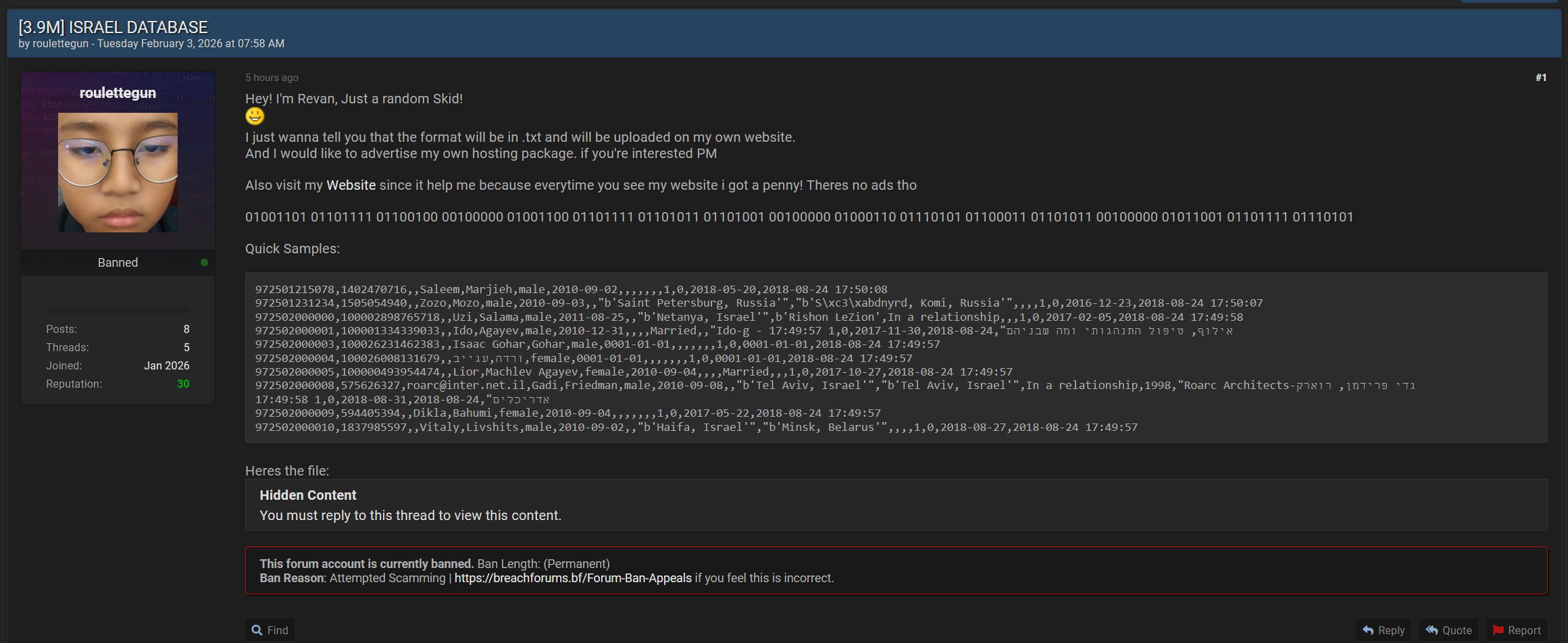The image size is (1568, 643).
Task: Click the thread title in the header bar
Action: click(113, 27)
